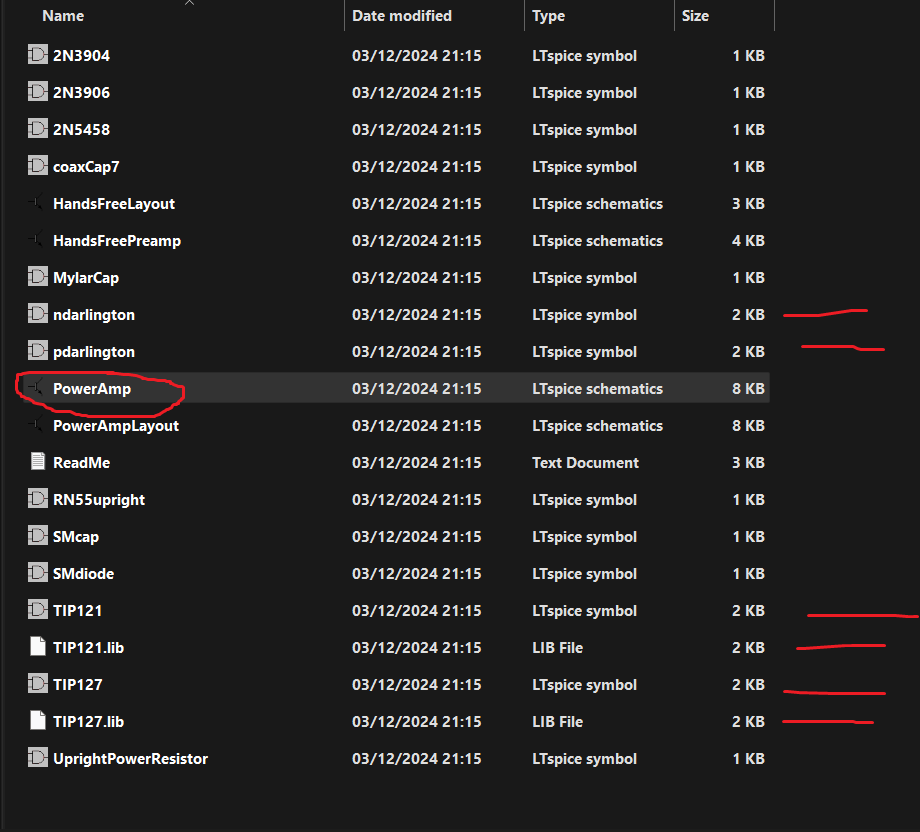Screen dimensions: 920x832
Task: Click LTspice symbol type of UprightPowerResistor
Action: 584,758
